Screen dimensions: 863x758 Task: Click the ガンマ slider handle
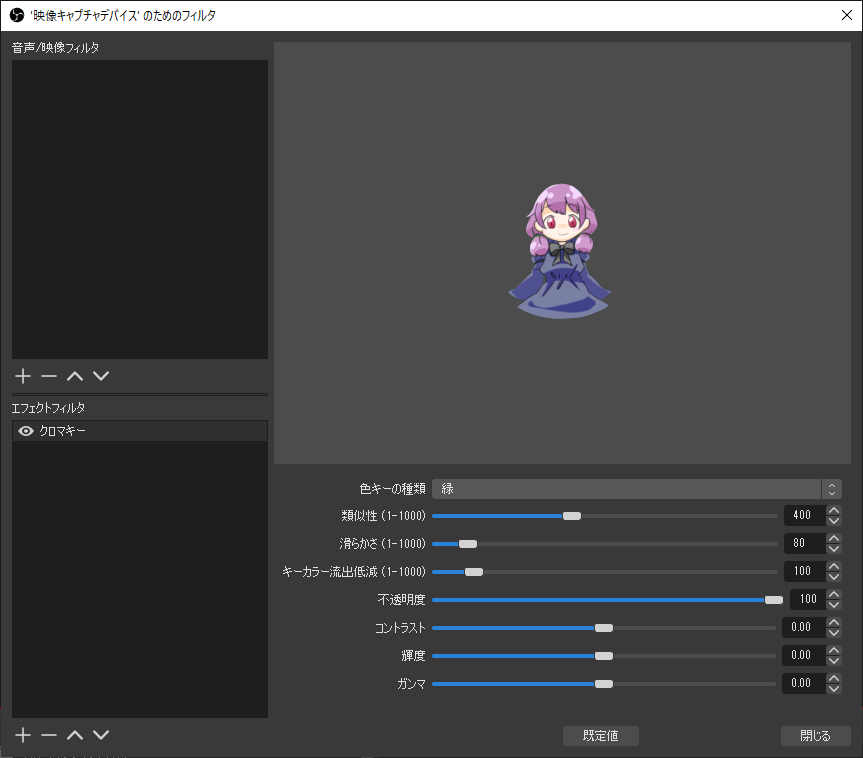604,684
